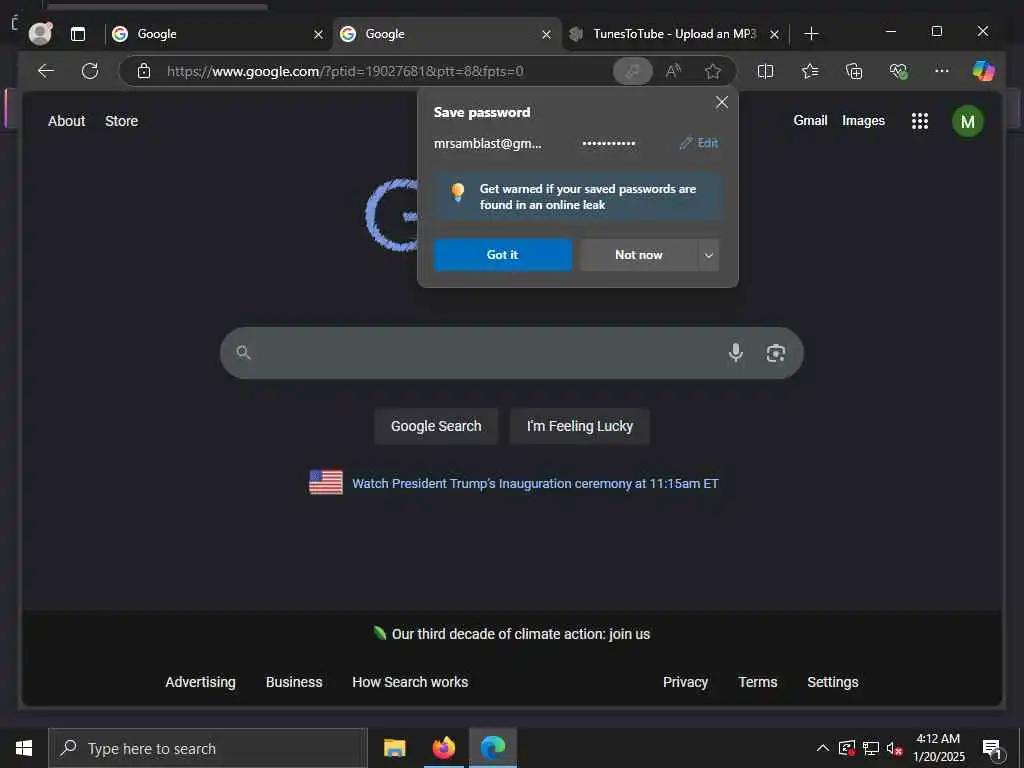Add page to favorites star icon
The width and height of the screenshot is (1024, 768).
coord(712,71)
